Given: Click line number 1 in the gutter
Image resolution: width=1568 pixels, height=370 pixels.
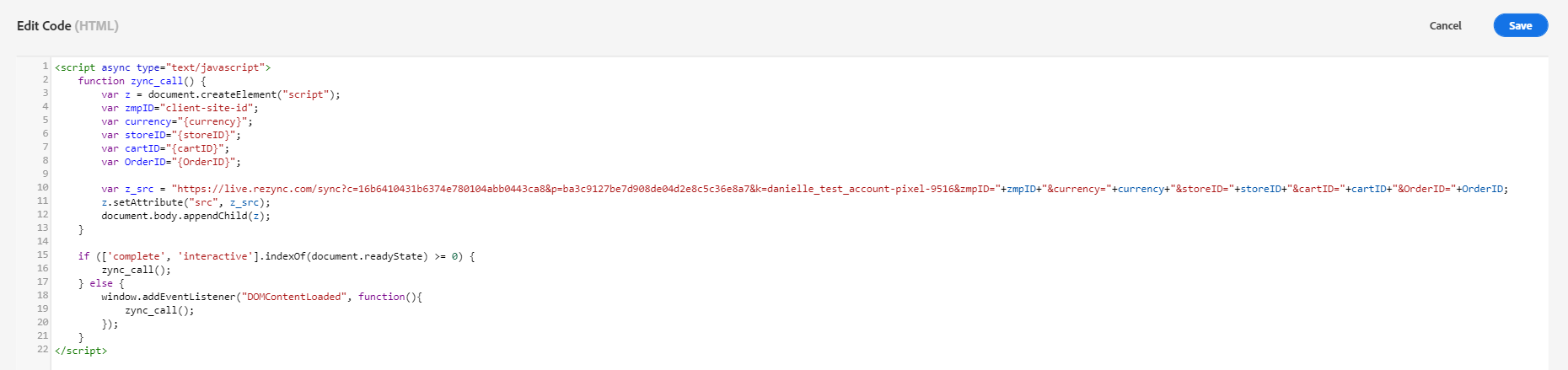Looking at the screenshot, I should click(45, 66).
